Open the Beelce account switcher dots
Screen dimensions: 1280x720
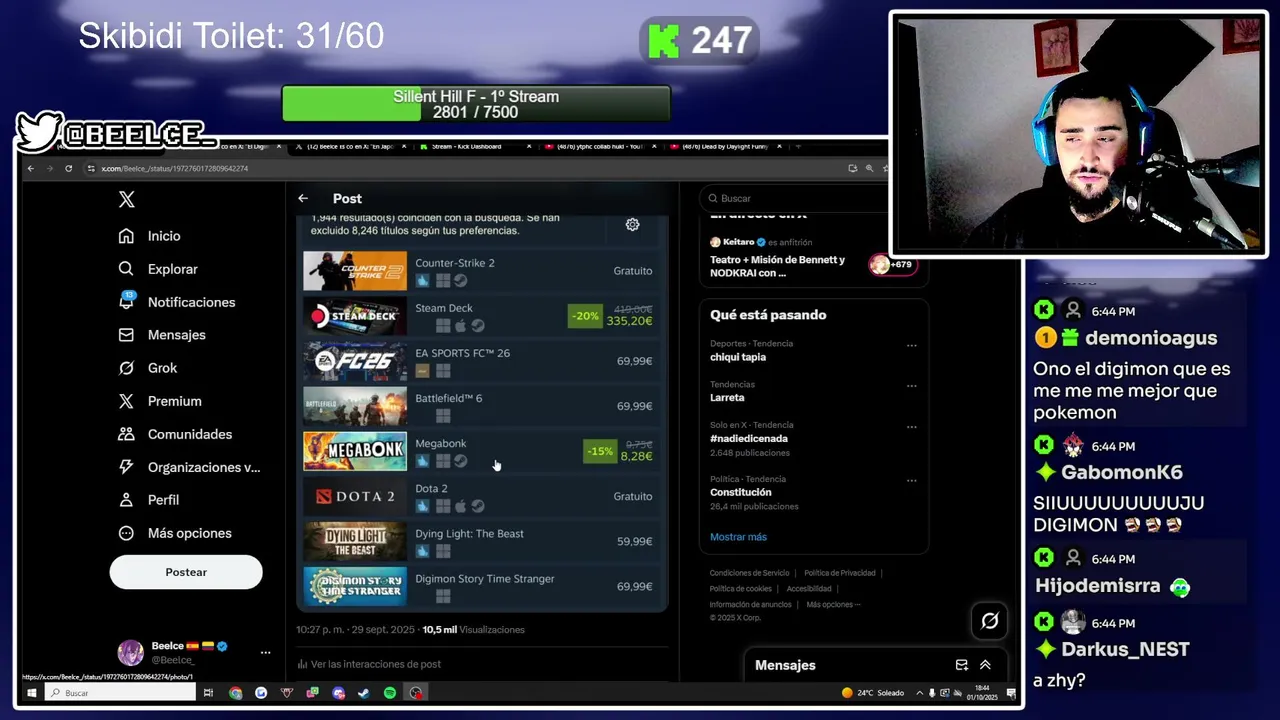pos(265,652)
